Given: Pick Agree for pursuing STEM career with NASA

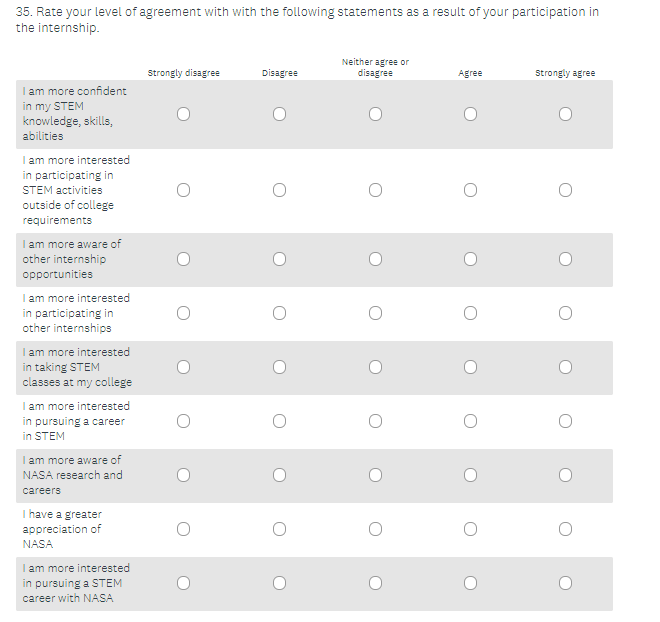Looking at the screenshot, I should [470, 583].
